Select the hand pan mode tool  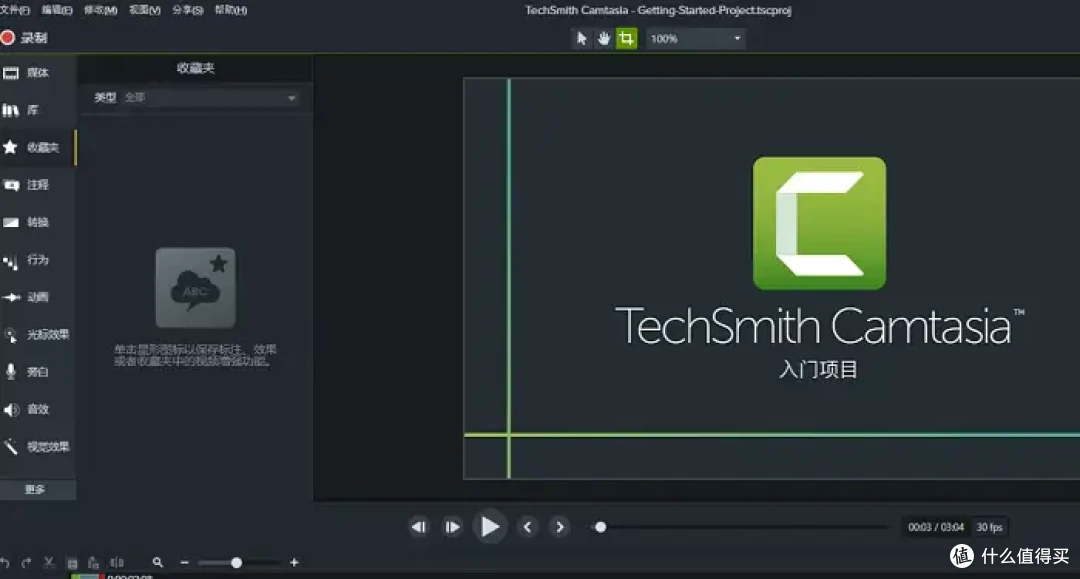pyautogui.click(x=603, y=39)
